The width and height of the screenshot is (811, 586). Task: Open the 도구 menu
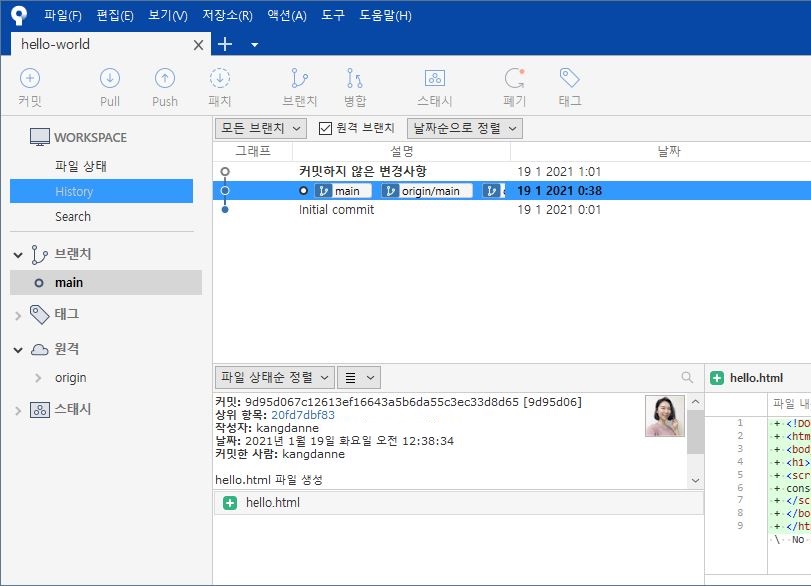(x=333, y=16)
